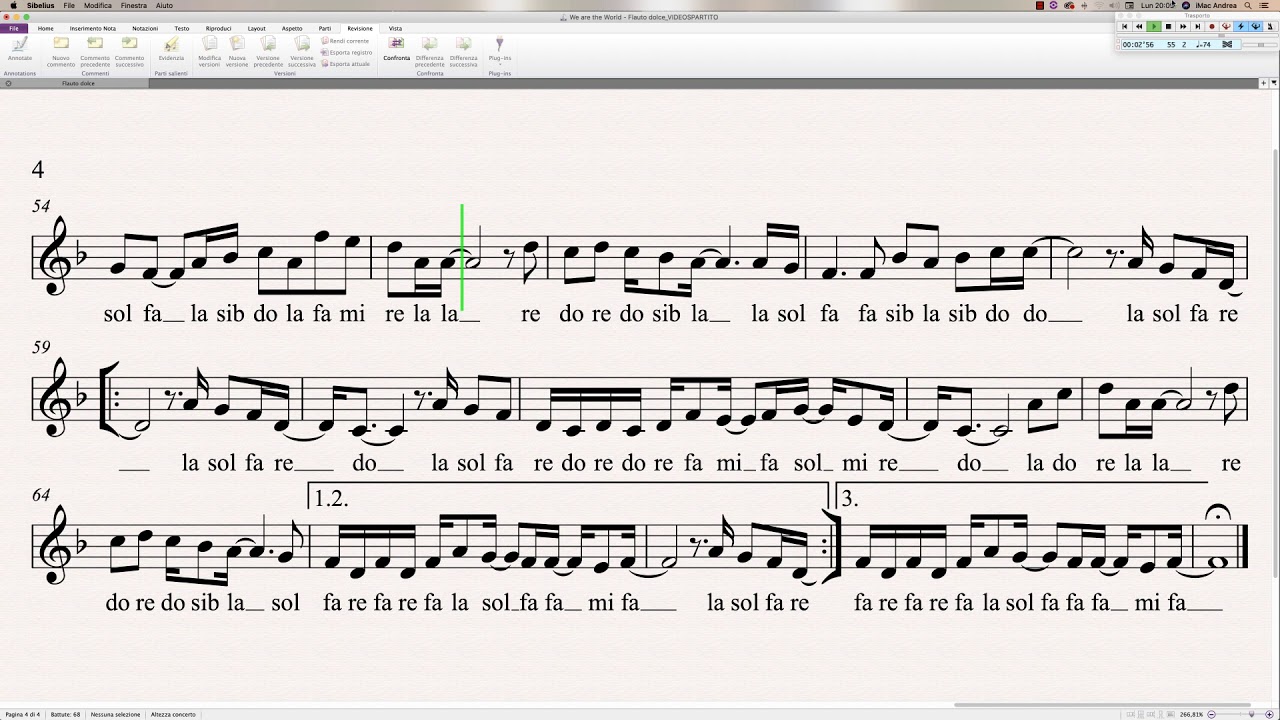The image size is (1280, 720).
Task: Open the new tab plus button
Action: pyautogui.click(x=1262, y=83)
